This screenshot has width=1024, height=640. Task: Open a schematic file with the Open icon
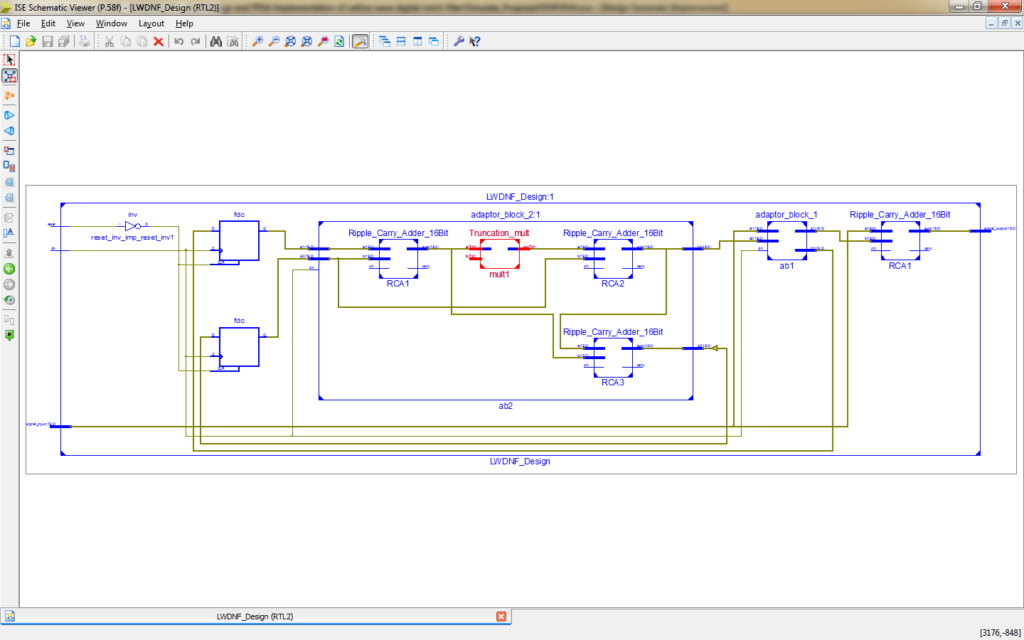(x=29, y=41)
